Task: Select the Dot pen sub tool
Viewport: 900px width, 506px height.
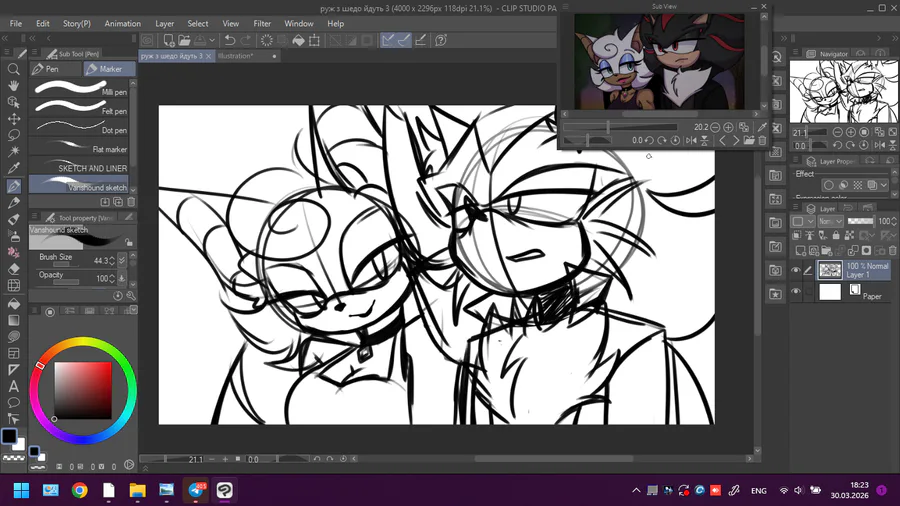Action: pos(79,127)
